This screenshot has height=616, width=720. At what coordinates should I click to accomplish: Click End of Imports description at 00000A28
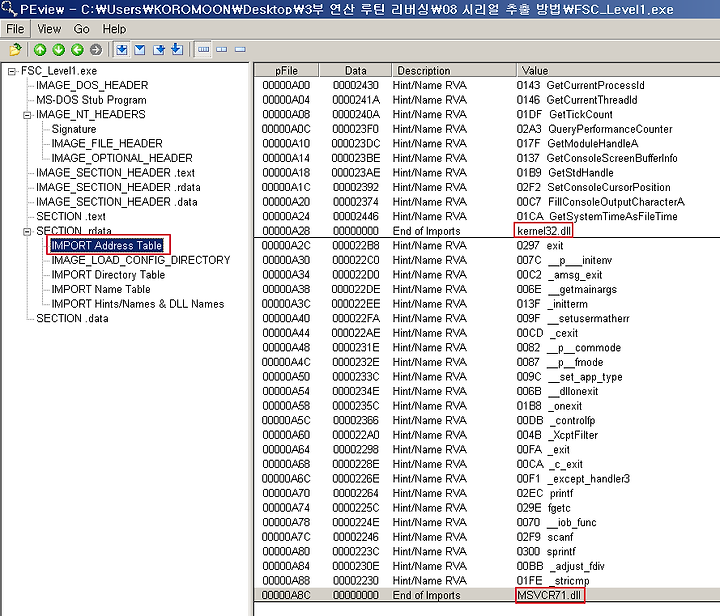click(x=426, y=231)
